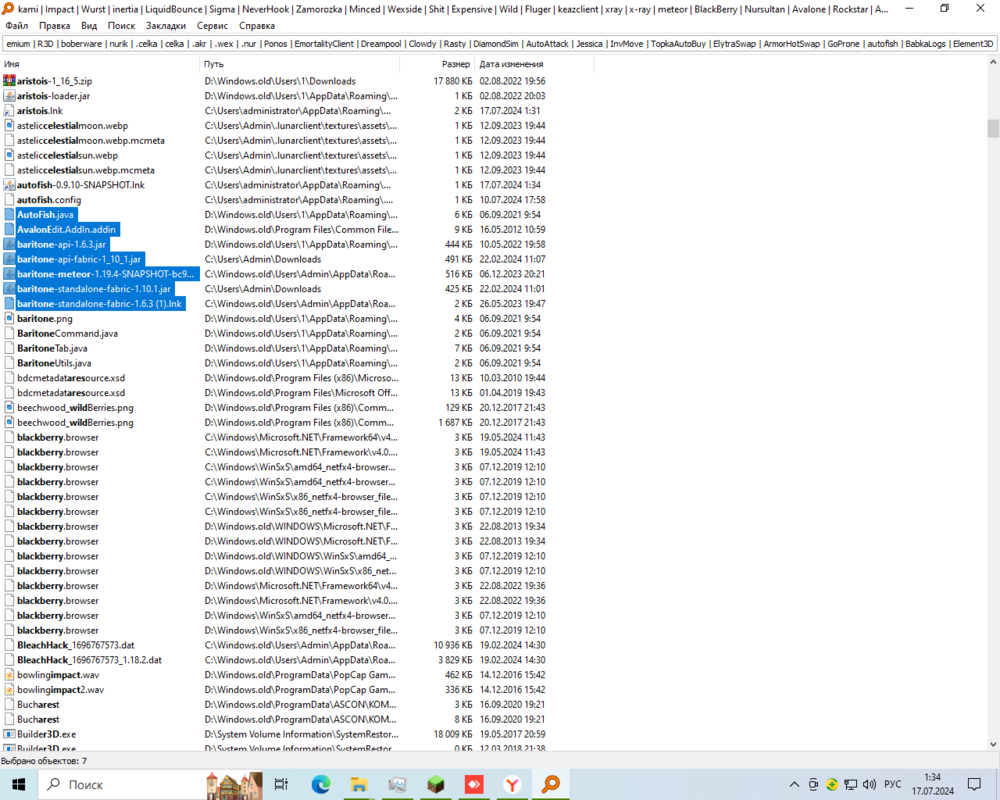The image size is (1000, 800).
Task: Click the asteliccelestialmoon.webp file icon
Action: pos(9,126)
